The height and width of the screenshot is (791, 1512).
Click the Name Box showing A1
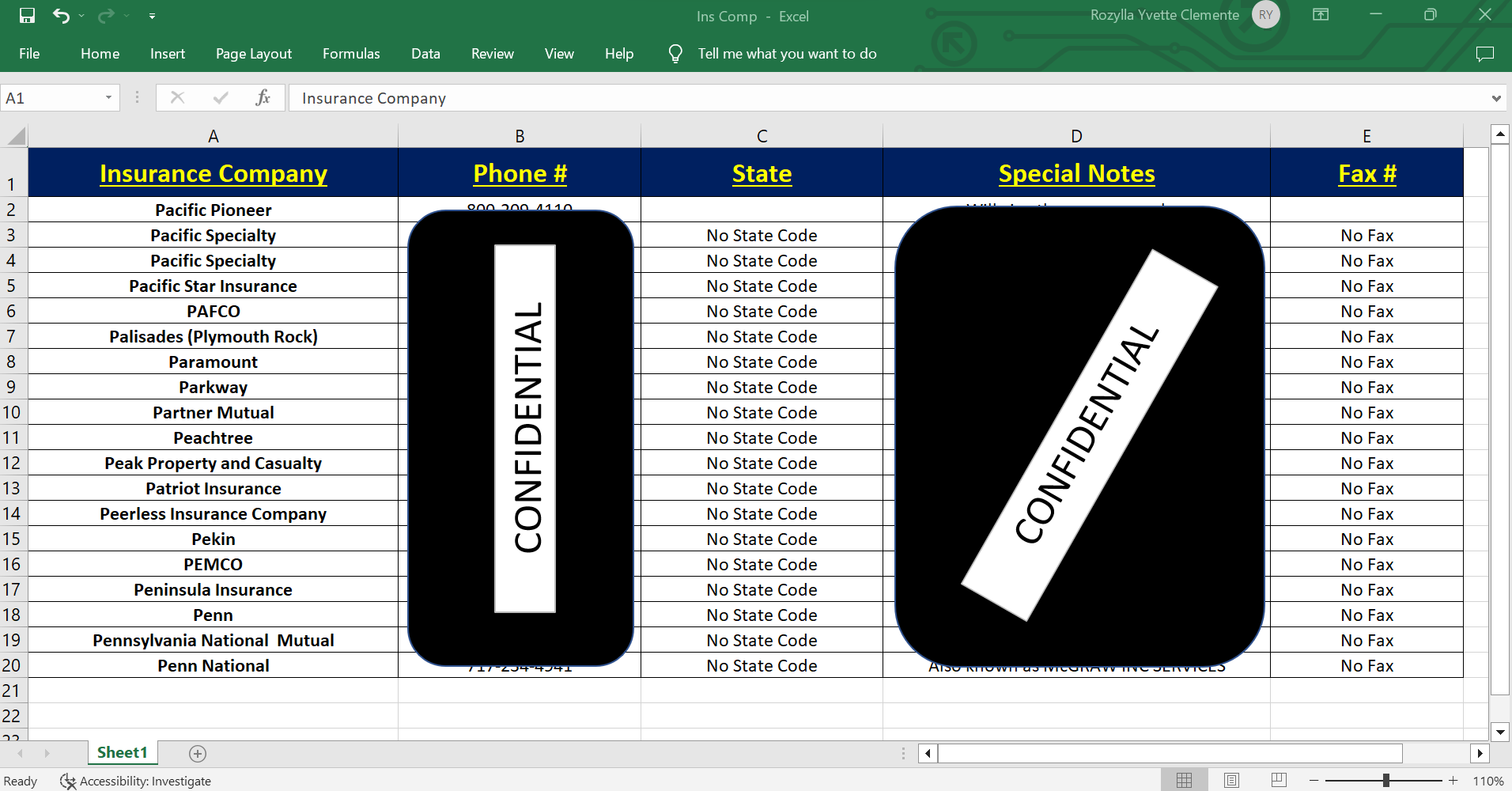51,98
